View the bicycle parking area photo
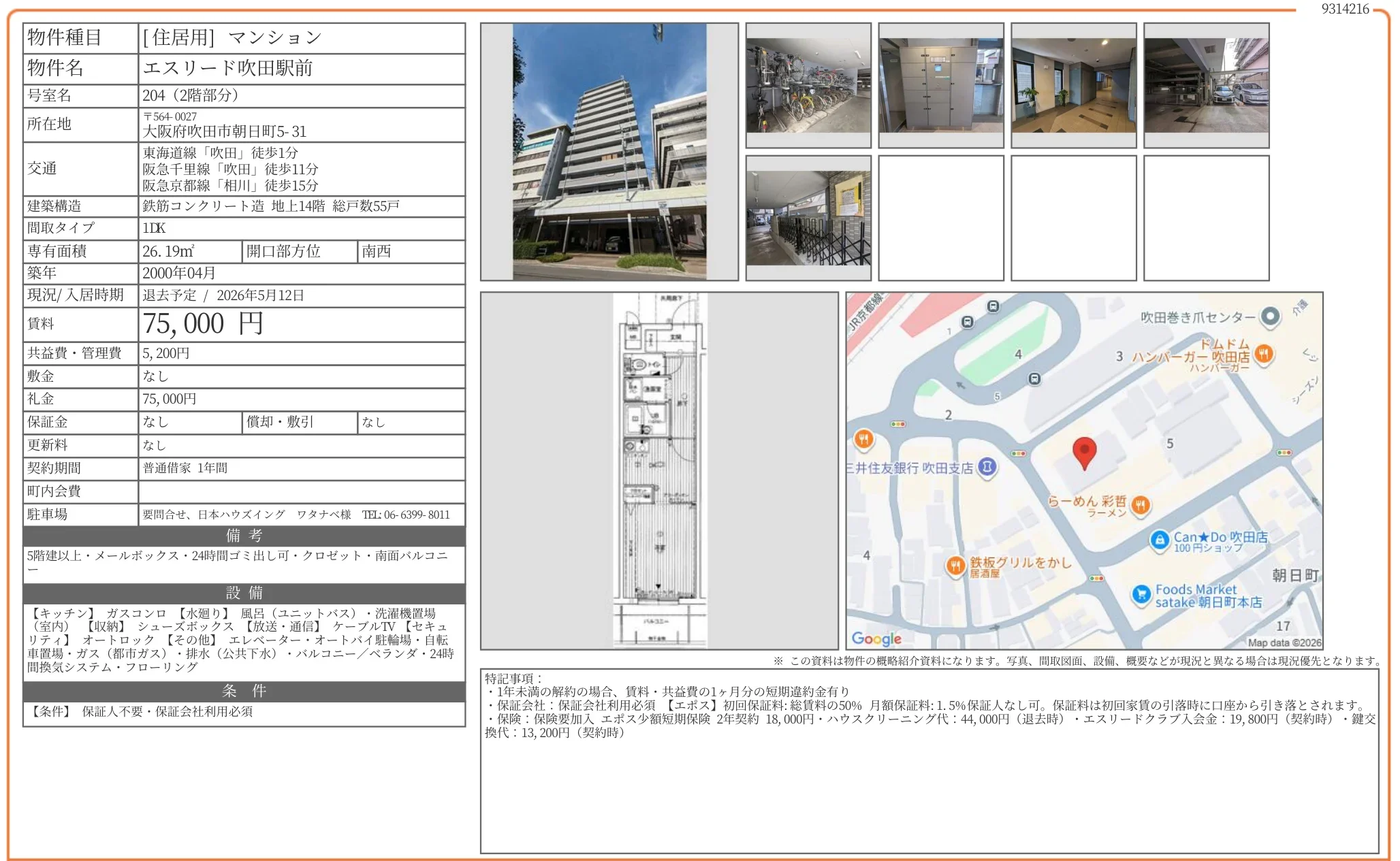Image resolution: width=1400 pixels, height=861 pixels. point(807,85)
